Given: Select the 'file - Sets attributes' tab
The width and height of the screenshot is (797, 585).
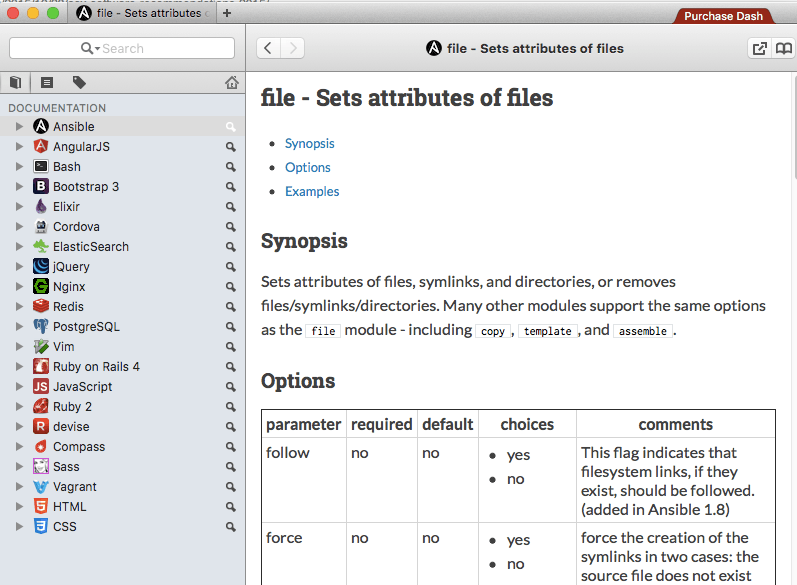Looking at the screenshot, I should 142,13.
